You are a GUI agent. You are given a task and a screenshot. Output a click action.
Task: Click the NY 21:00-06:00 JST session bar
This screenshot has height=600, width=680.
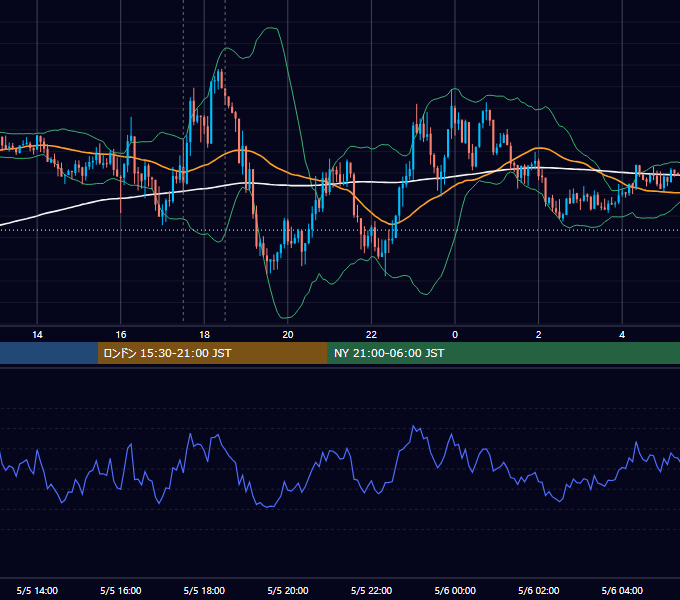503,353
